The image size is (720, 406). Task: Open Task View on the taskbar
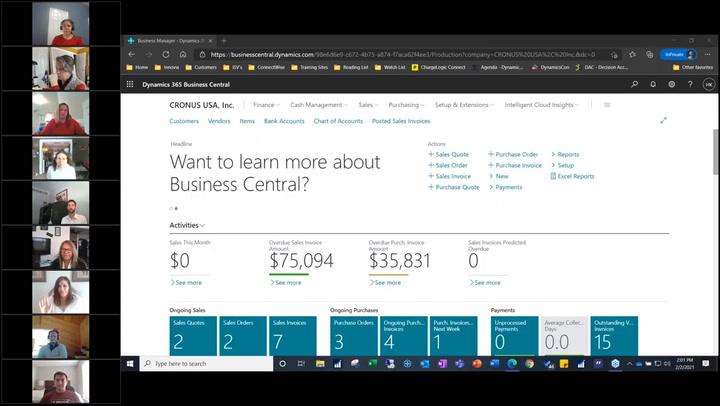coord(301,364)
